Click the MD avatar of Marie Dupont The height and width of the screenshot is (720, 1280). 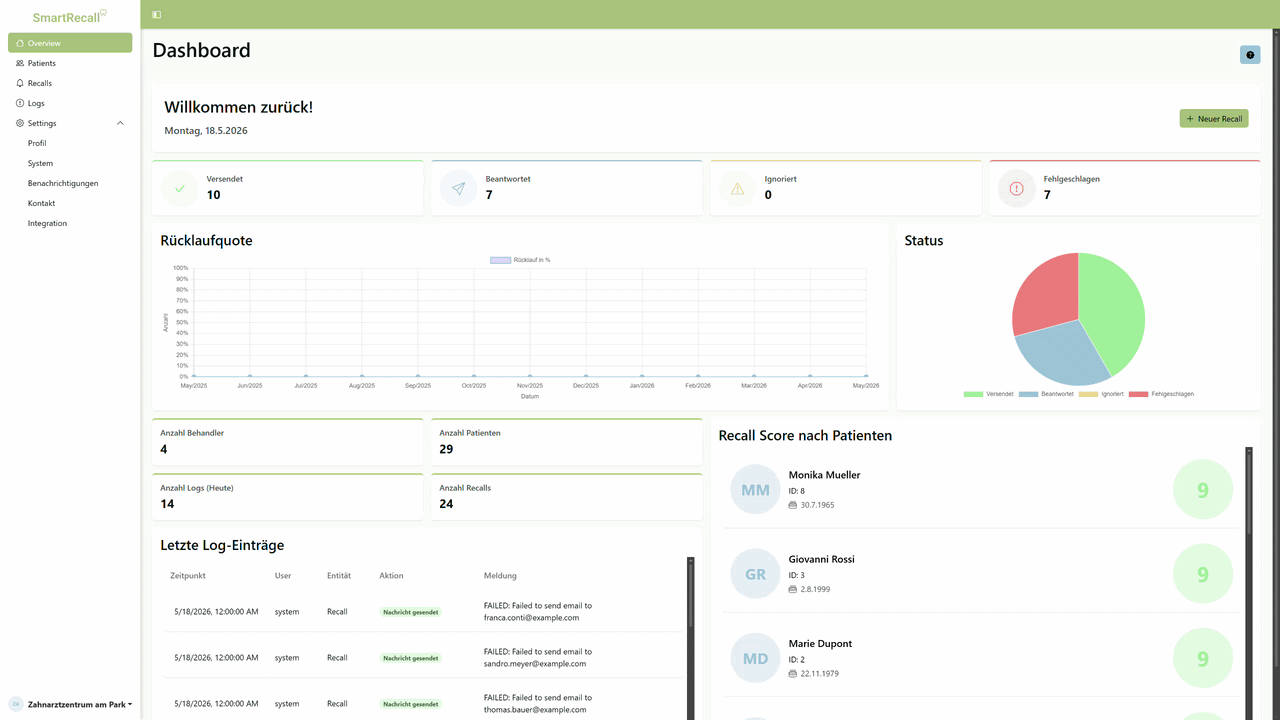pyautogui.click(x=755, y=658)
